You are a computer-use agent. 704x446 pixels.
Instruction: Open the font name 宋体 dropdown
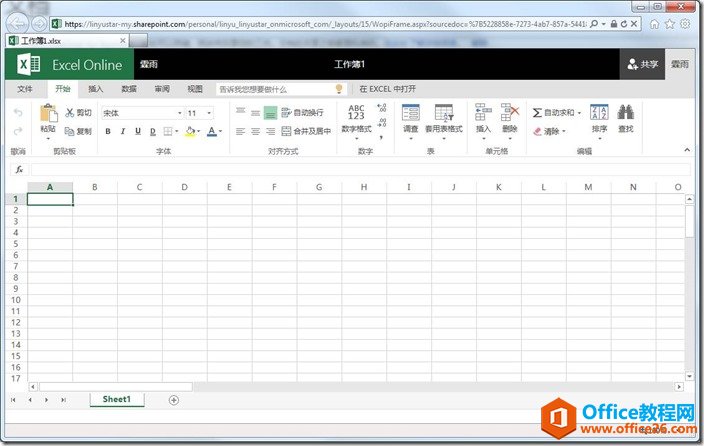(x=180, y=113)
